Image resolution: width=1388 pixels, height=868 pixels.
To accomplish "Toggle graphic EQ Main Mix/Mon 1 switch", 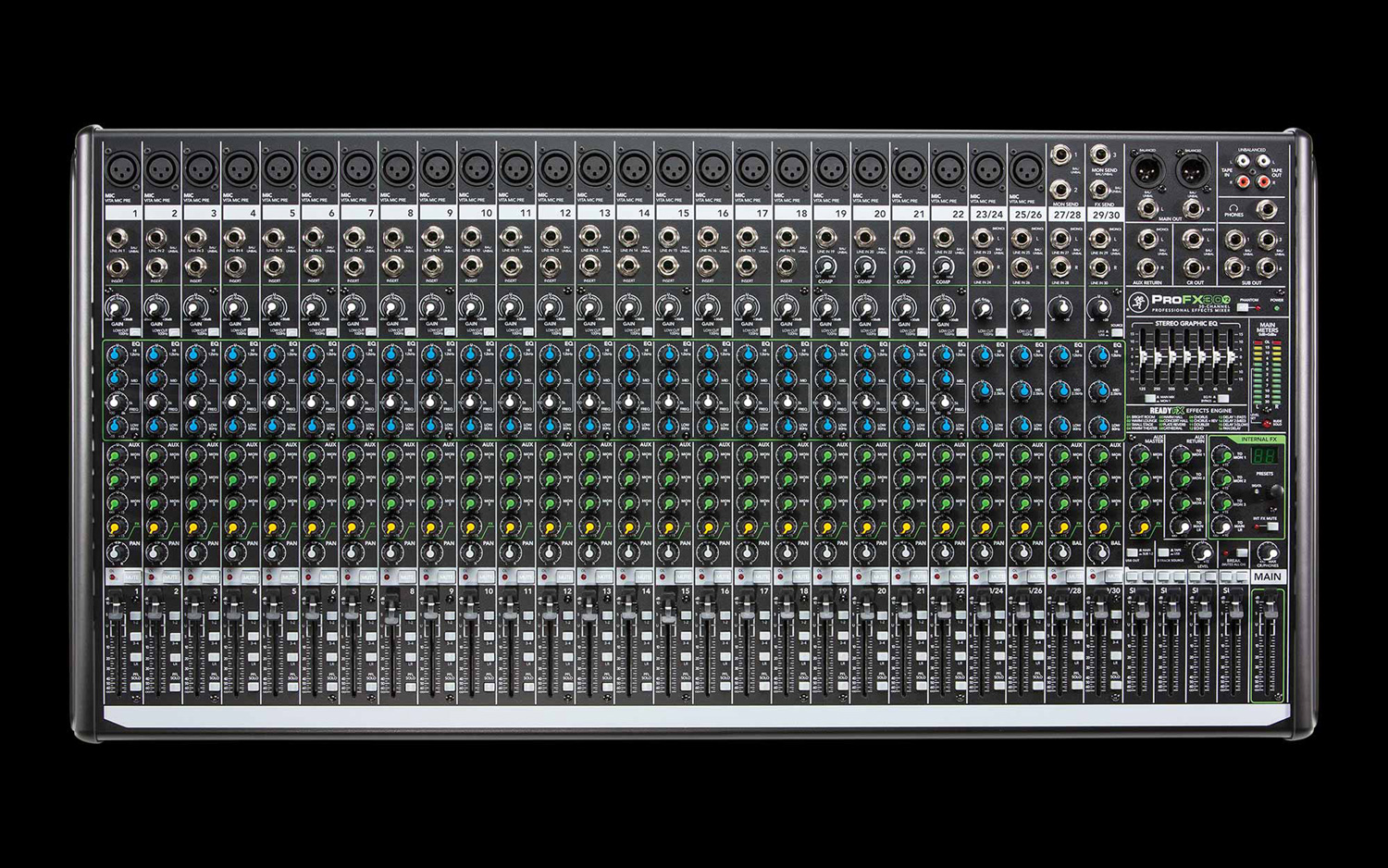I will pos(1149,398).
